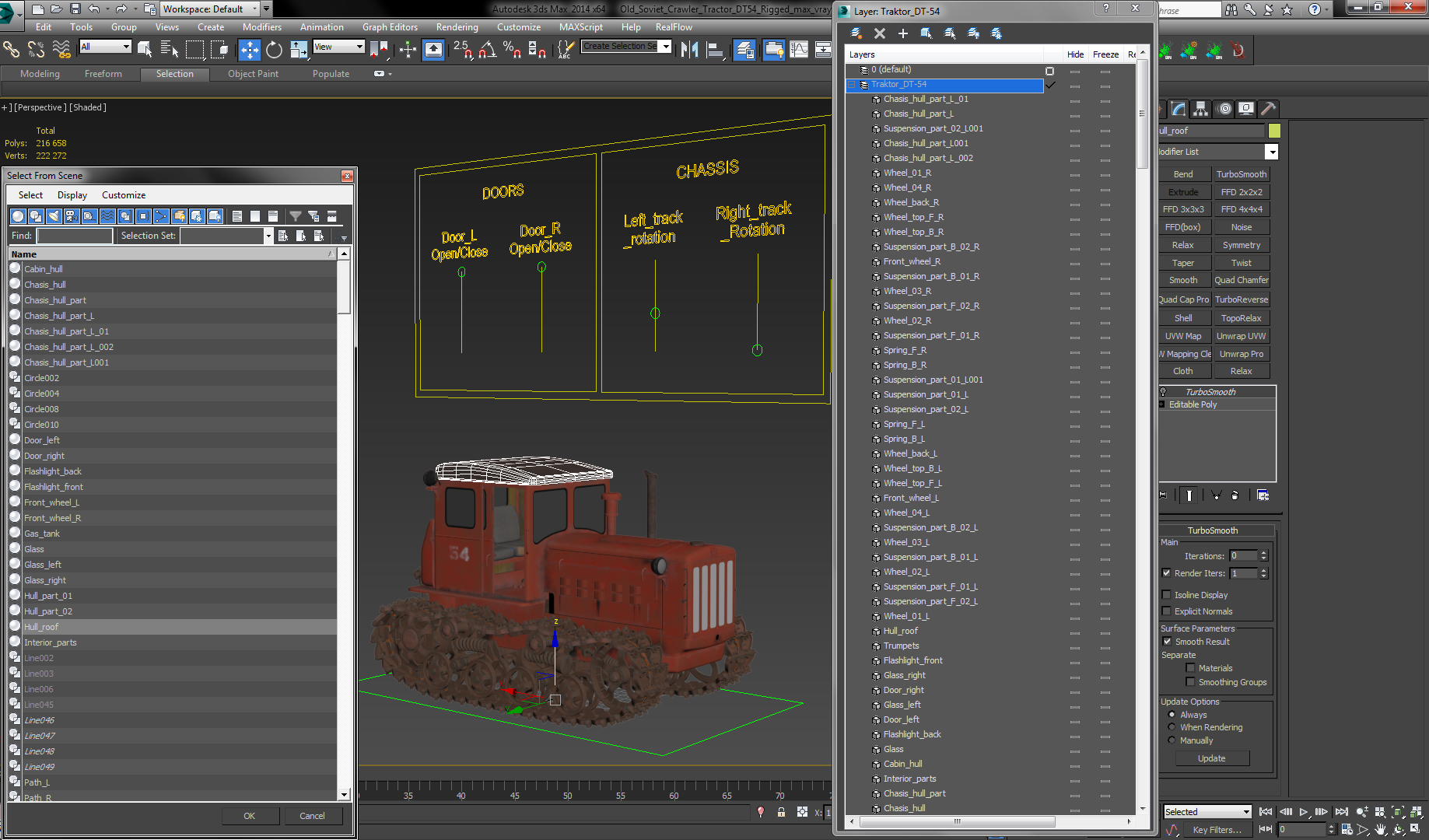Click the Bind to Space Warp icon
Screen dimensions: 1429x840
[61, 50]
